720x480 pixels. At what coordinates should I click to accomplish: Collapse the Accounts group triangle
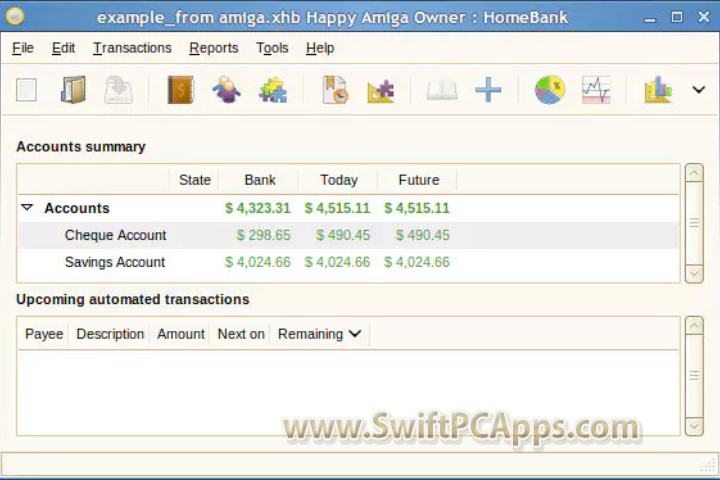coord(27,208)
